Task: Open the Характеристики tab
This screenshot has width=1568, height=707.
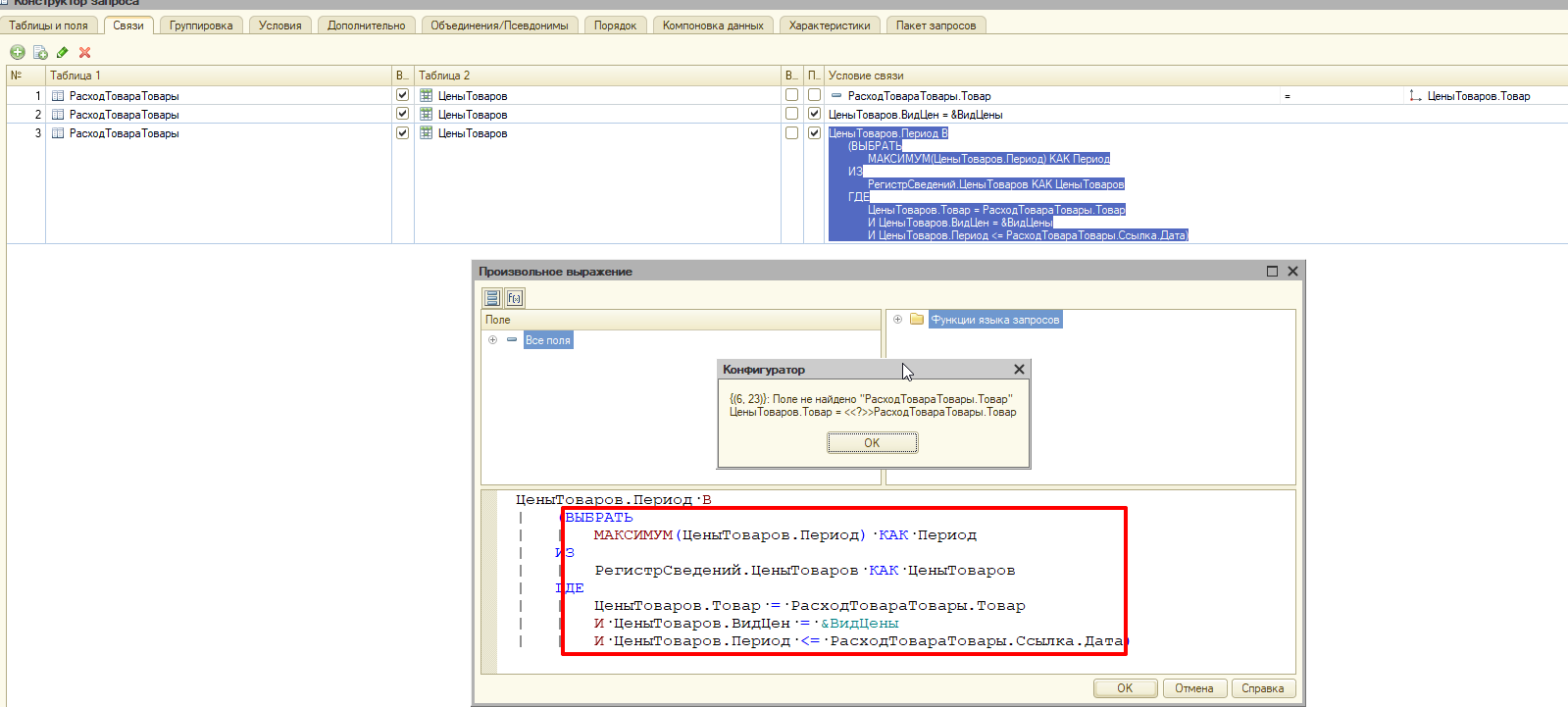Action: point(830,25)
